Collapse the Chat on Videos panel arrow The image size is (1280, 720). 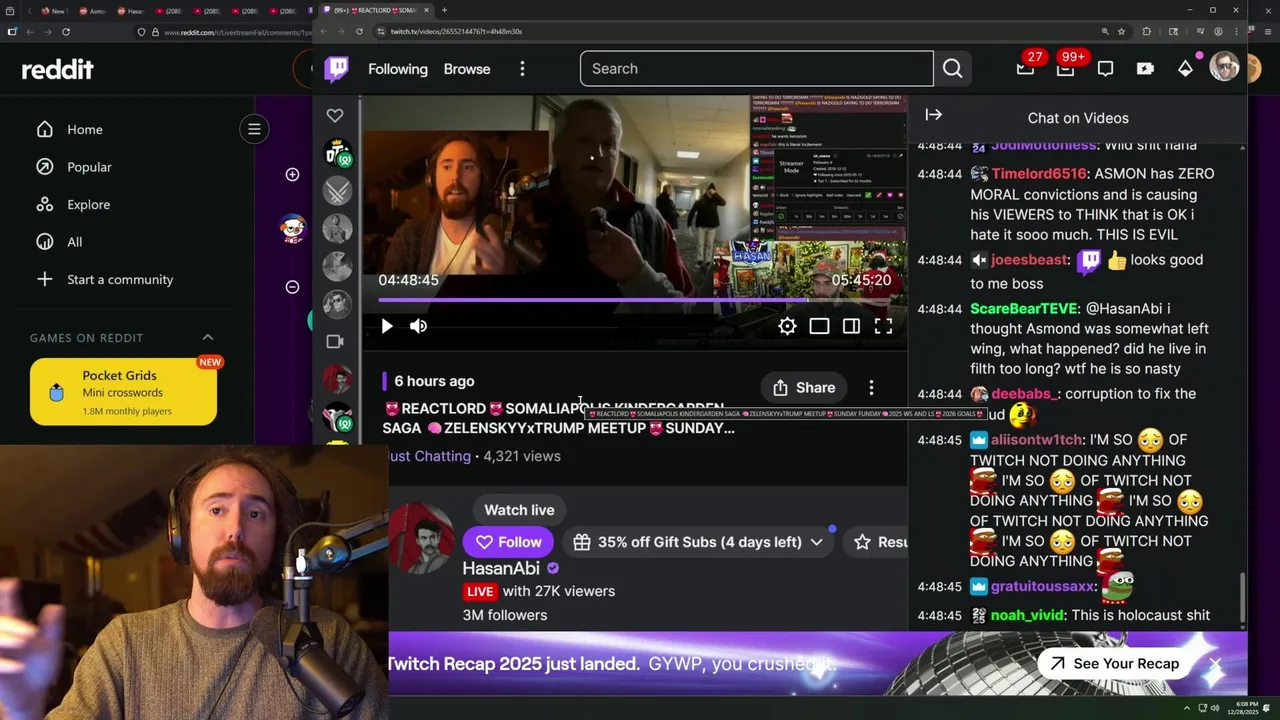(933, 115)
